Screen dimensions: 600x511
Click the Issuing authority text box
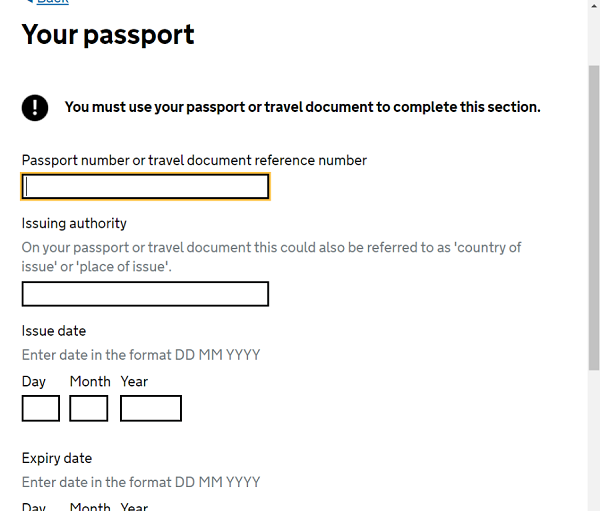pos(145,294)
